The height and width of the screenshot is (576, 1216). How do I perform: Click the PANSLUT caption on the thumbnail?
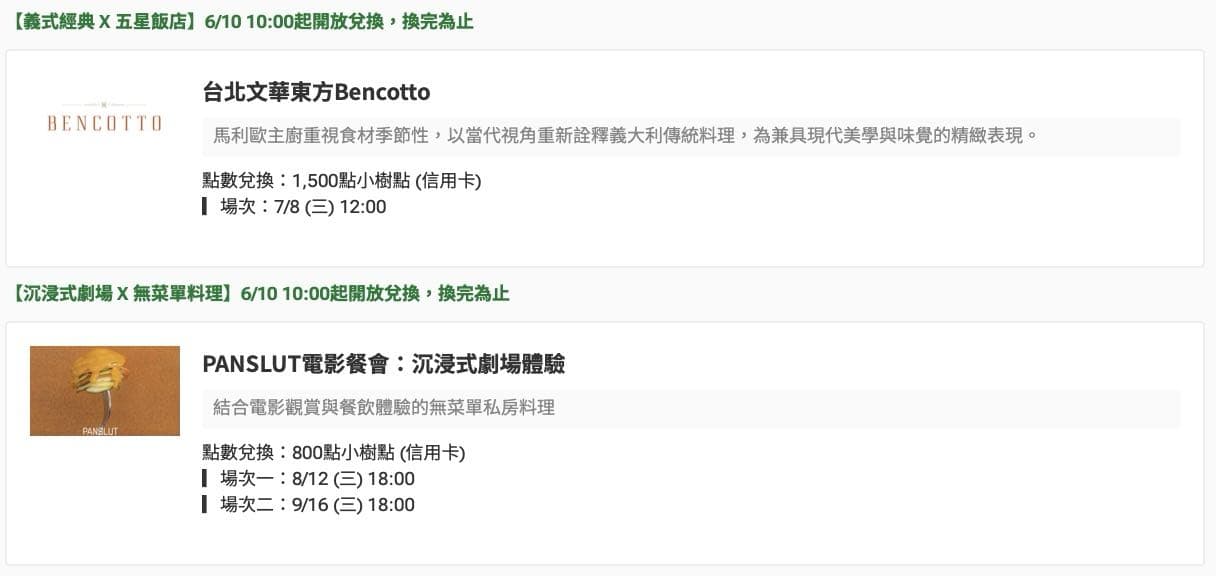(100, 431)
